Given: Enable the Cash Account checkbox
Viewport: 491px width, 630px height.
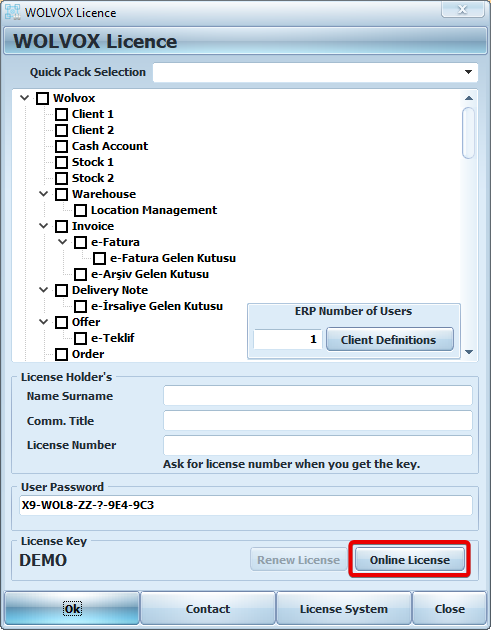Looking at the screenshot, I should (61, 146).
